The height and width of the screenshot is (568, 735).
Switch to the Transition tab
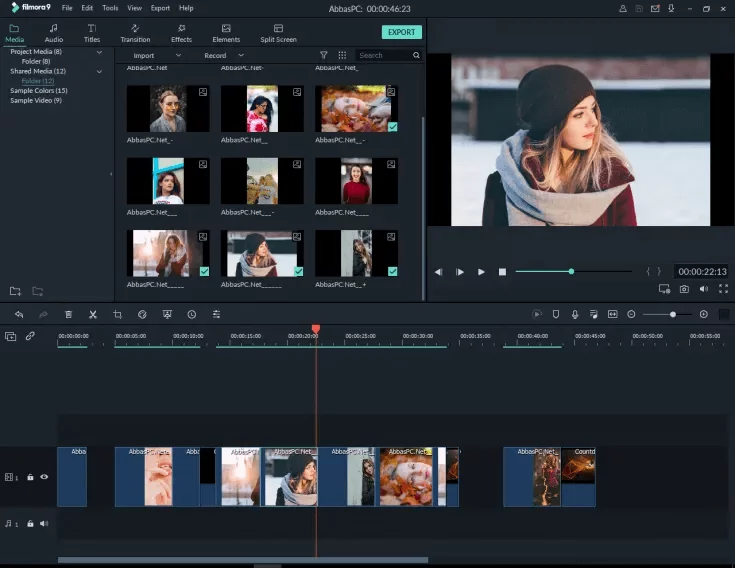[135, 33]
